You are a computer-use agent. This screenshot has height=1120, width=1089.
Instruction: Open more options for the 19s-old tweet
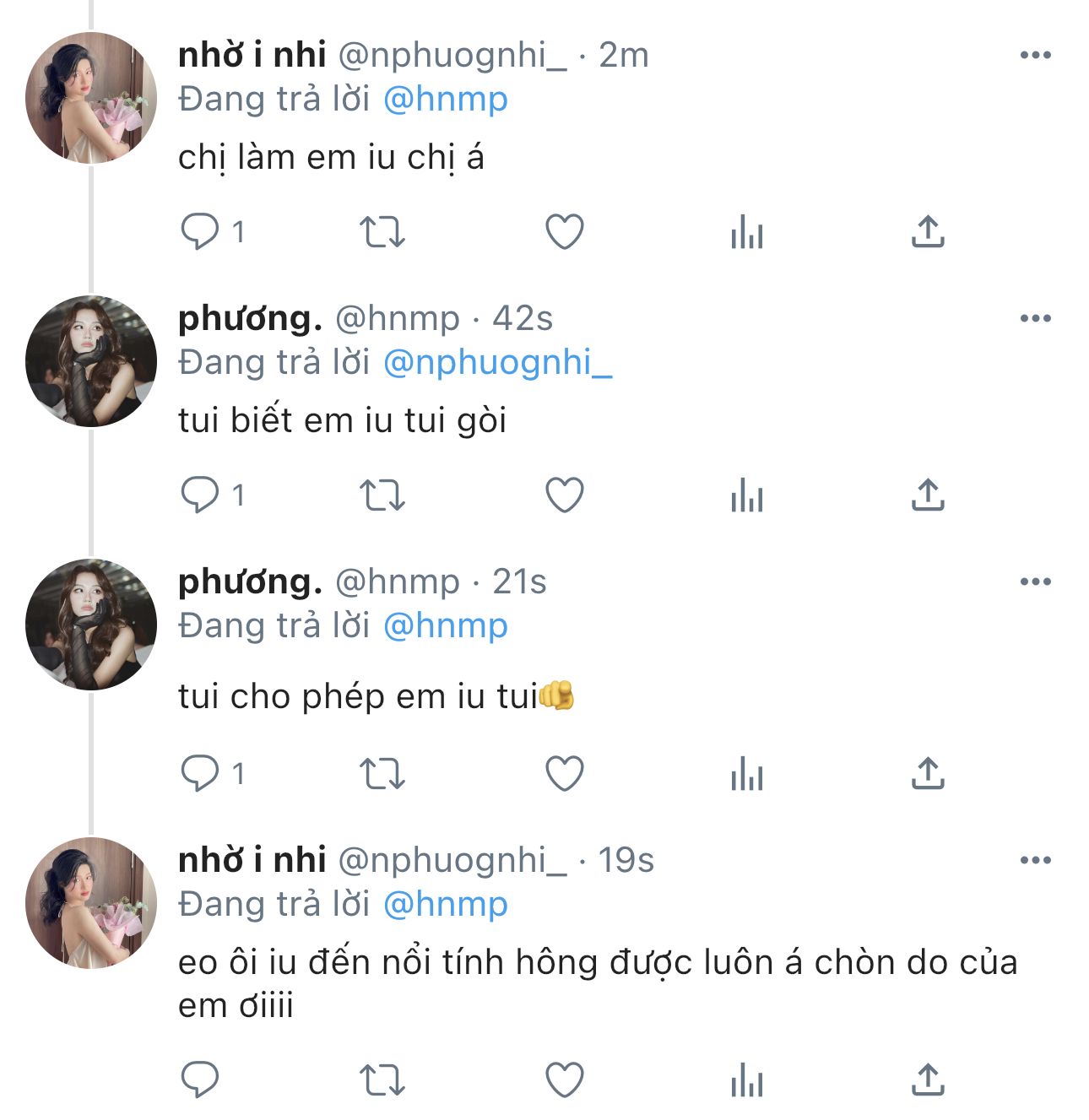coord(1035,861)
